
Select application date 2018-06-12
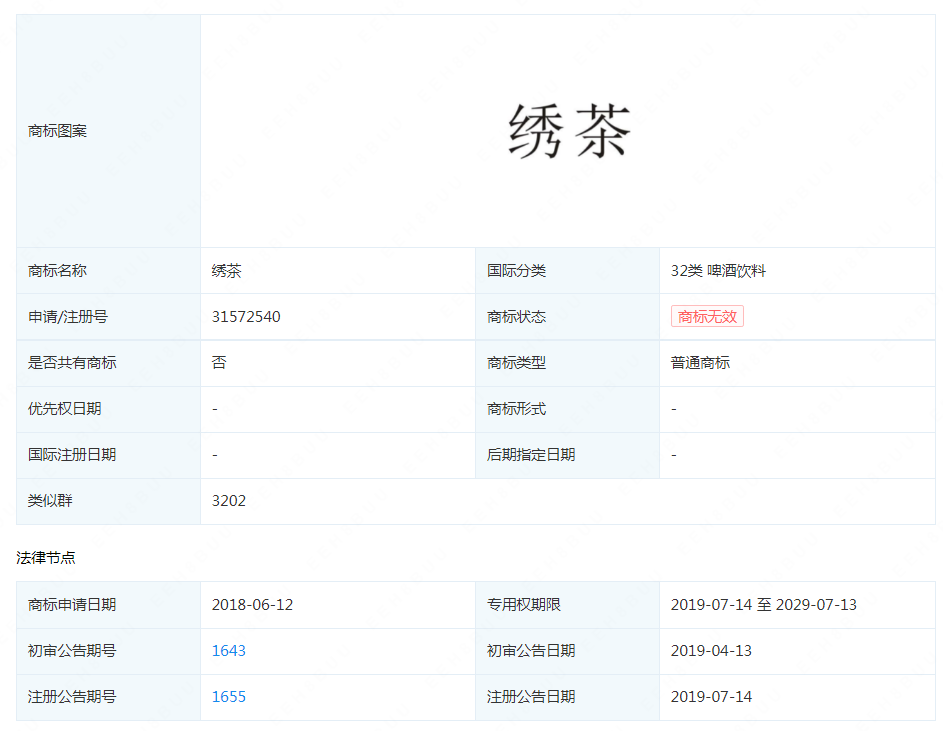(x=253, y=605)
